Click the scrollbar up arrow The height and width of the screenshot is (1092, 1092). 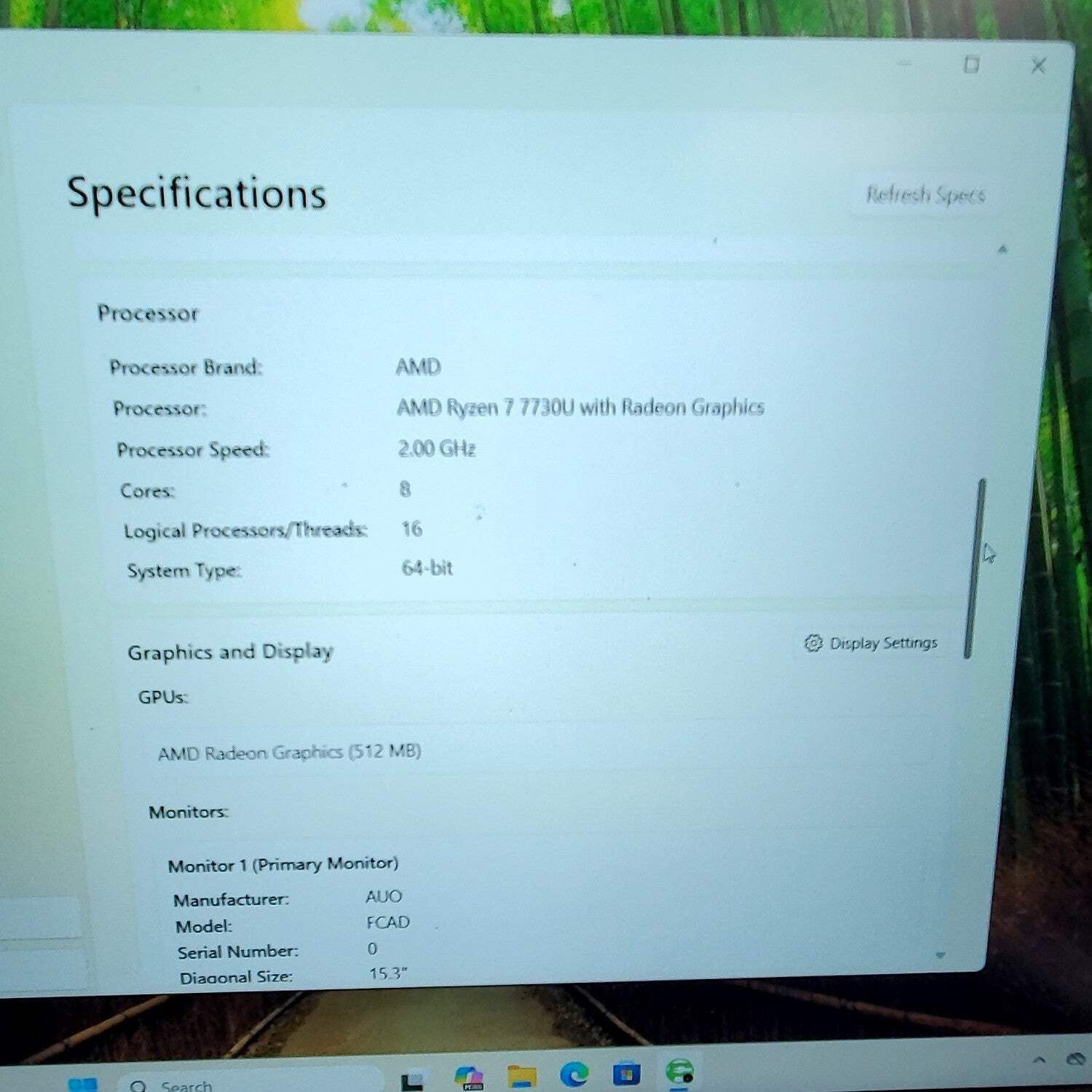tap(1002, 249)
